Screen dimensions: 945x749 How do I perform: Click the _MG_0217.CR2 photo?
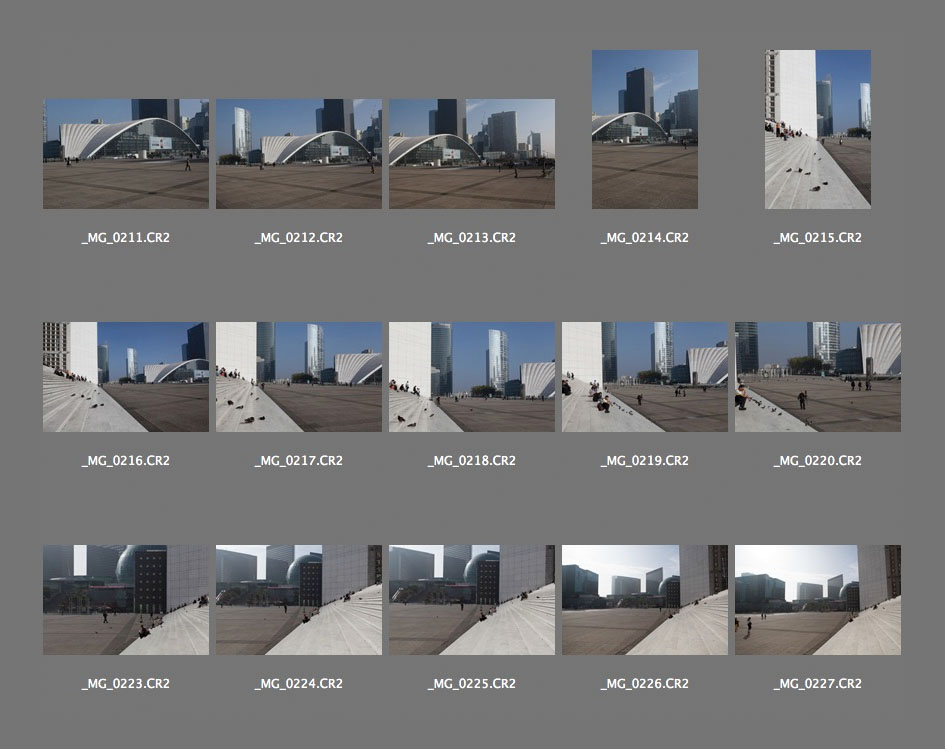click(x=299, y=377)
